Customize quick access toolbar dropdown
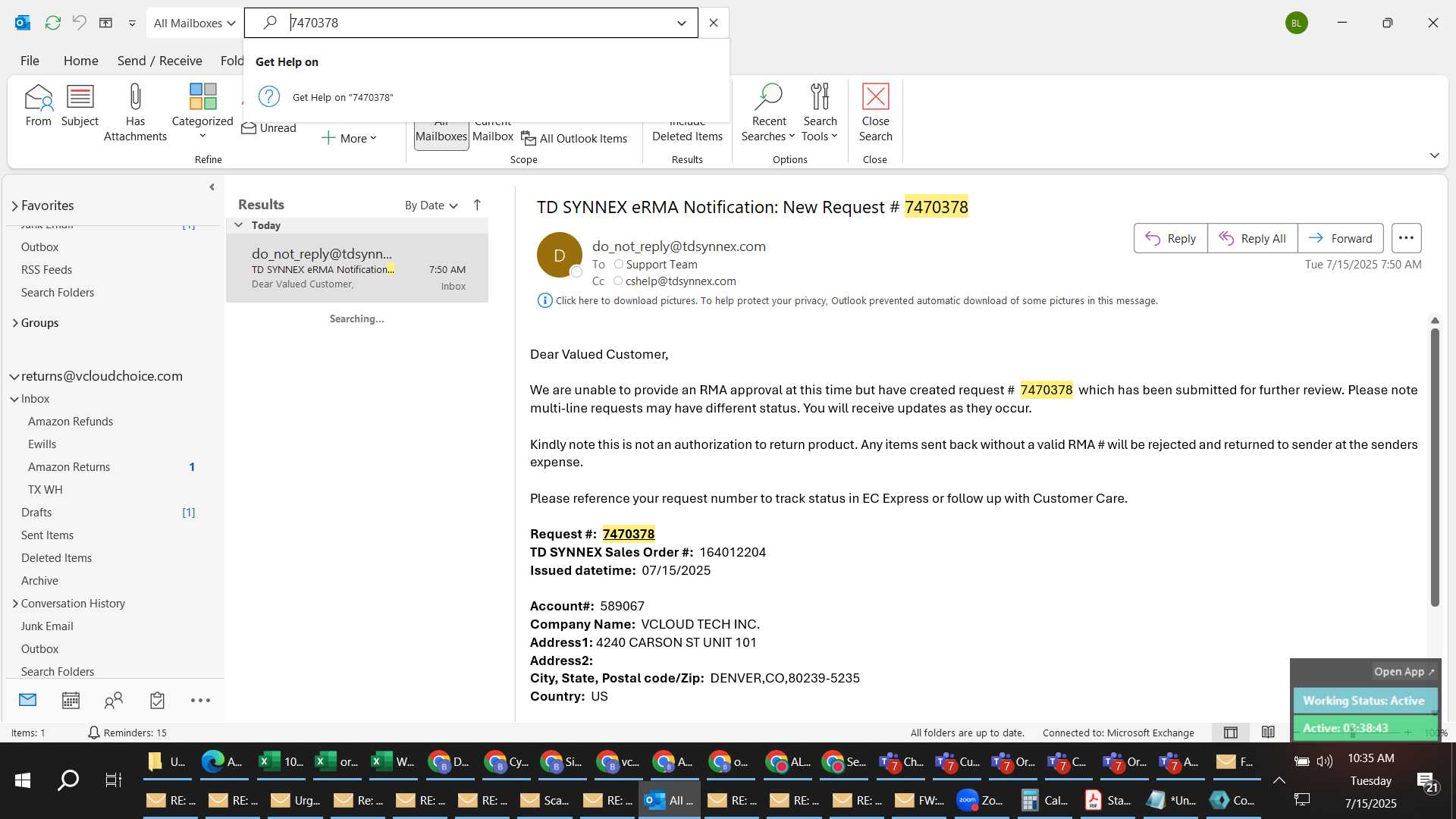1456x819 pixels. point(132,23)
